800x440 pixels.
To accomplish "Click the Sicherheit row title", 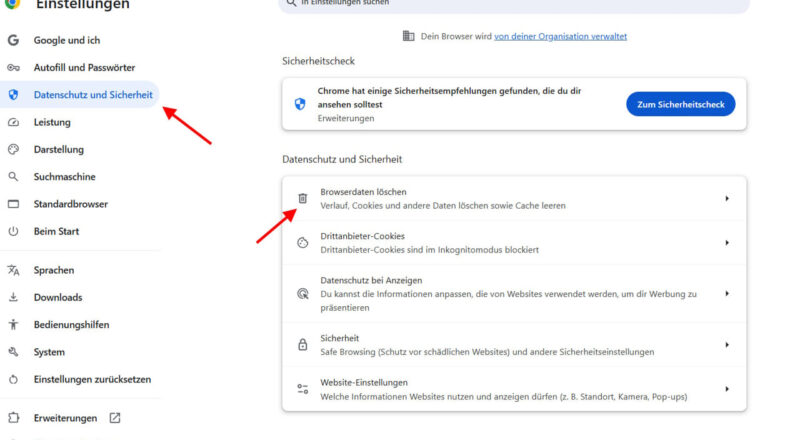I will (339, 338).
